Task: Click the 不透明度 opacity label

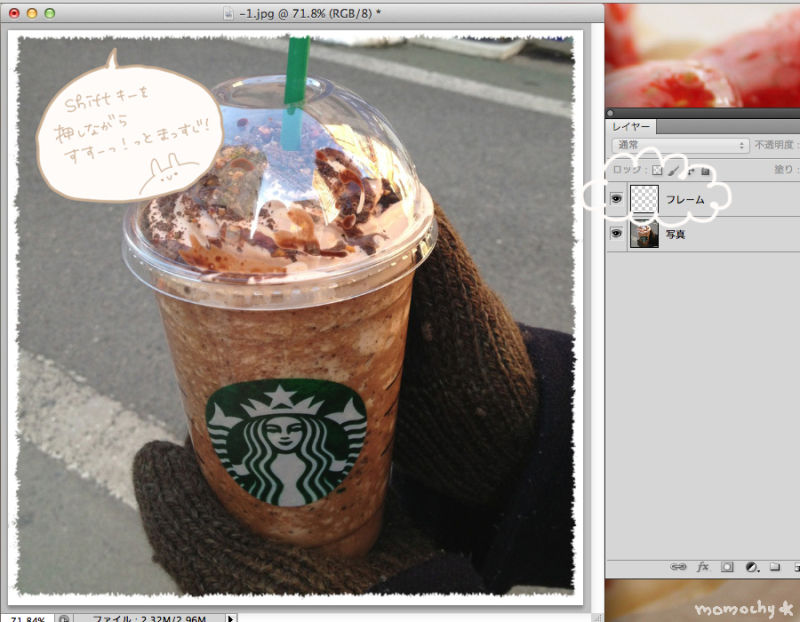Action: (x=774, y=145)
